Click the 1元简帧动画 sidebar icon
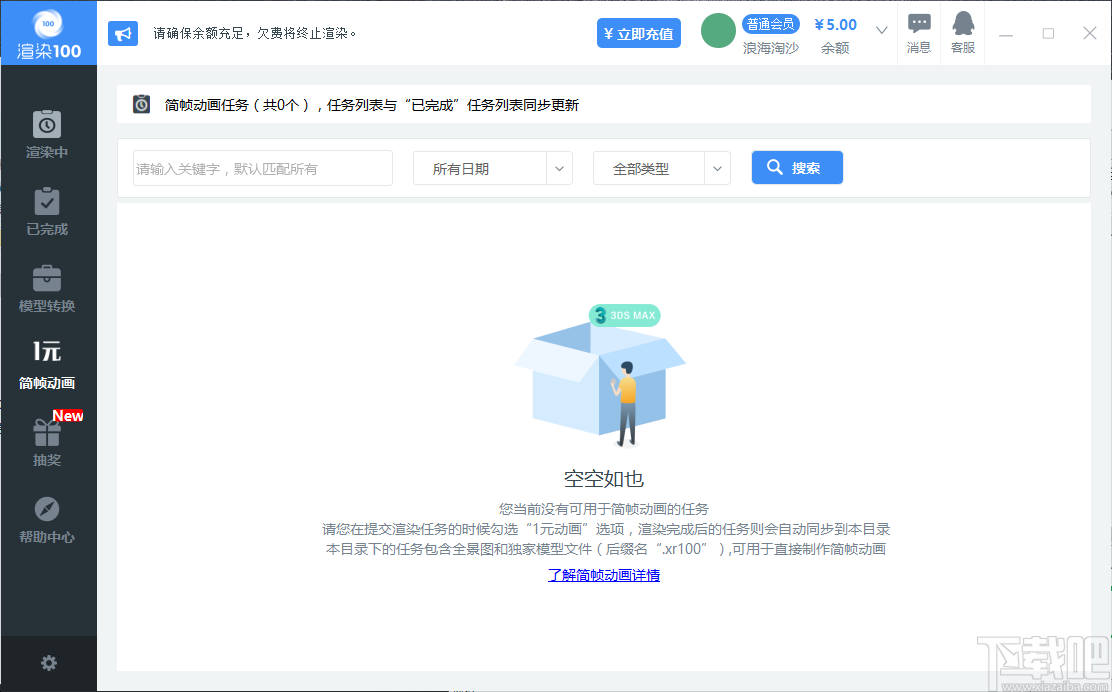1112x692 pixels. [x=47, y=363]
